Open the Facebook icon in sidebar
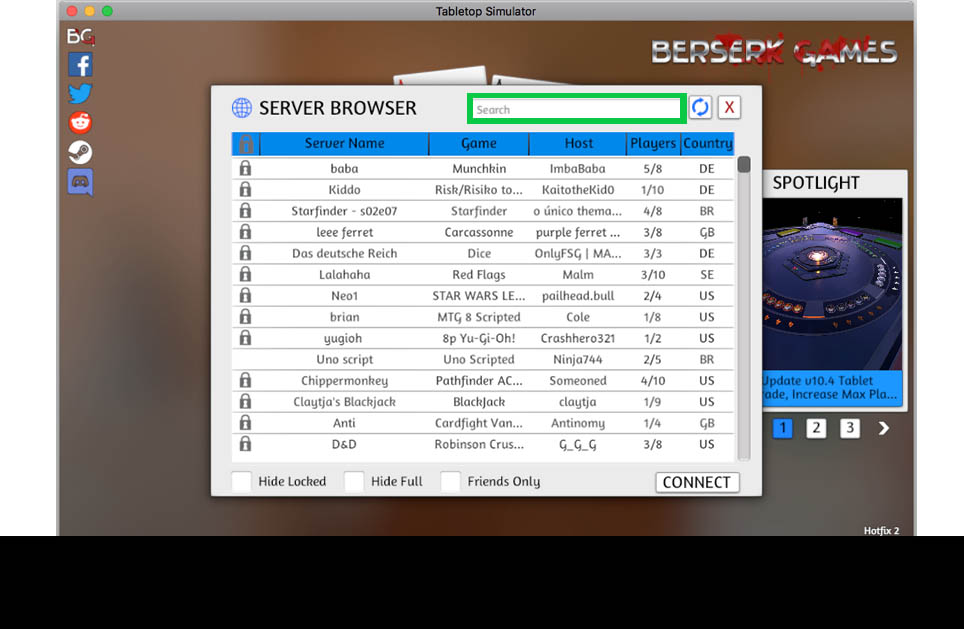Screen dimensions: 964x629 coord(81,65)
